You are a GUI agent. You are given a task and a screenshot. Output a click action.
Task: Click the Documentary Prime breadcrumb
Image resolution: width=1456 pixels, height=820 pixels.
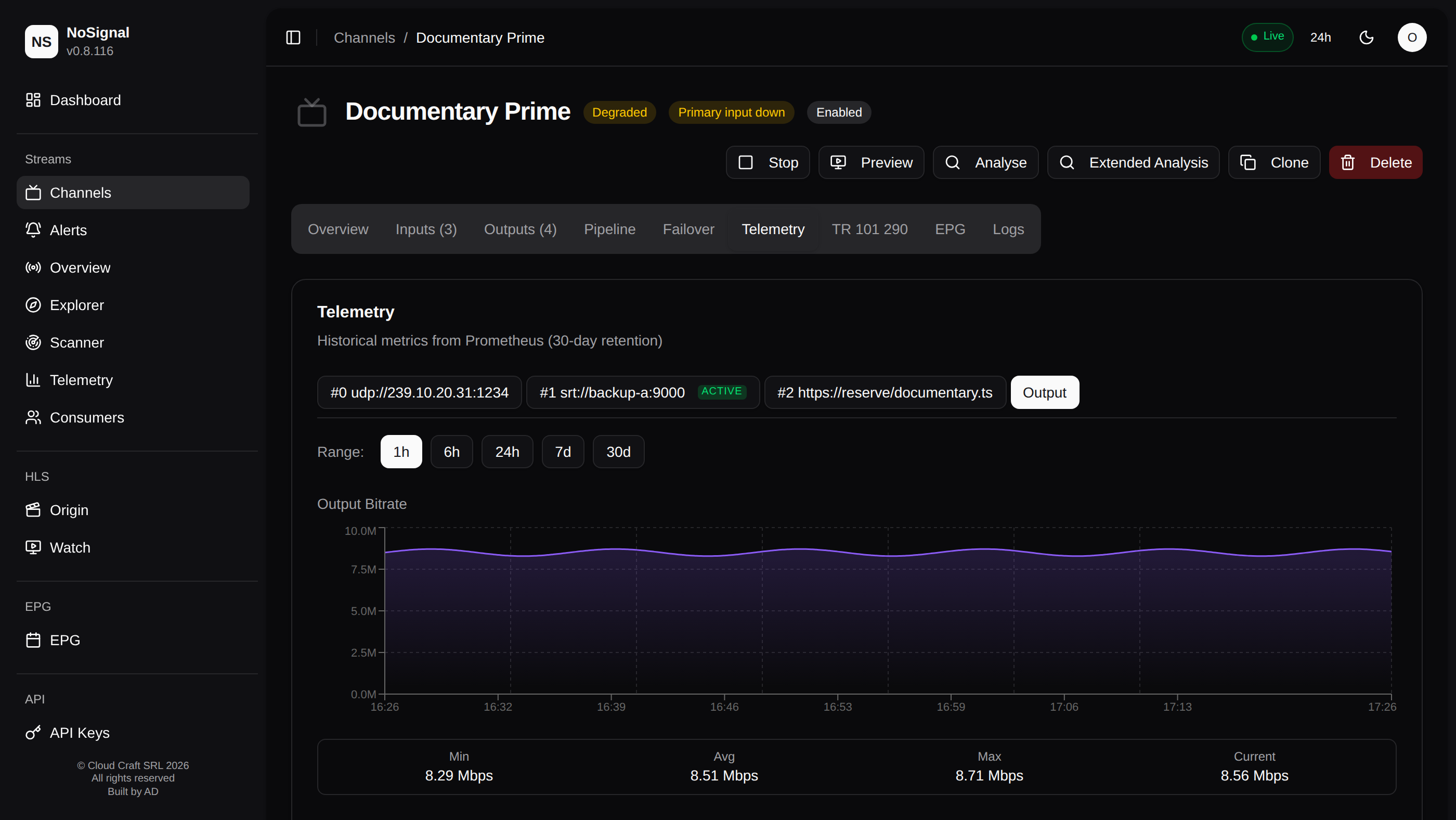point(480,37)
